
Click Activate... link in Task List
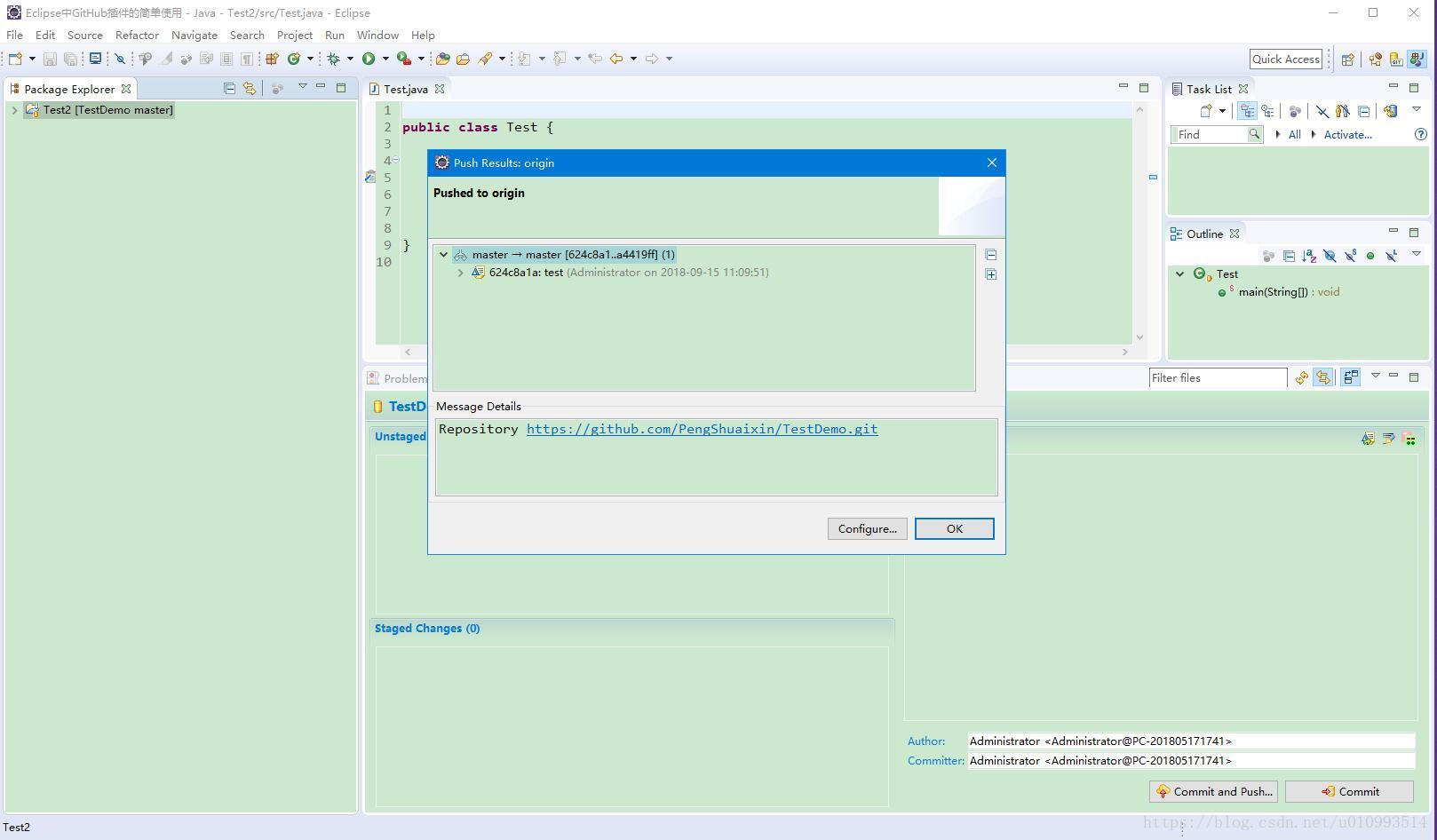1347,134
